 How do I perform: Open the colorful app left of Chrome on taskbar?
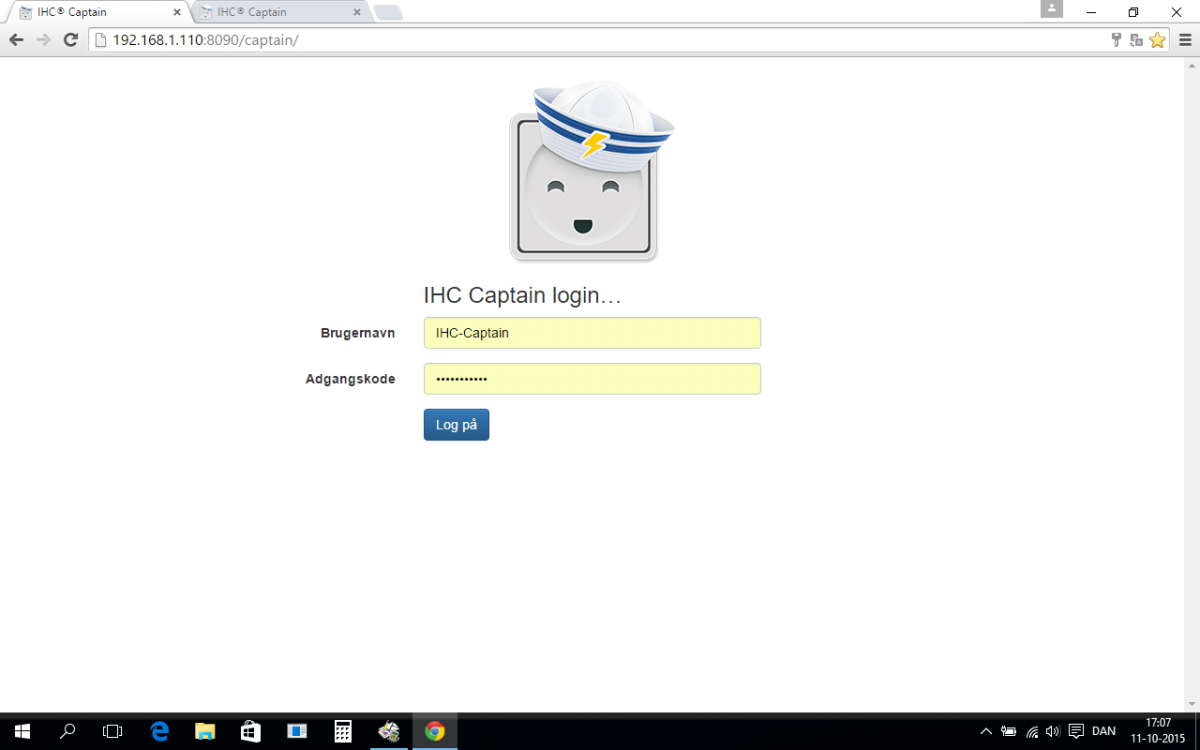click(389, 731)
